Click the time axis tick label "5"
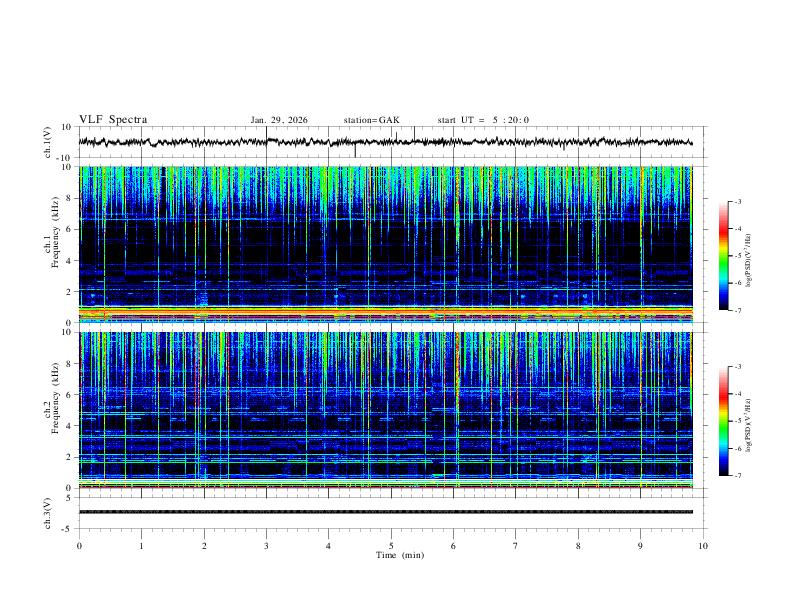This screenshot has height=612, width=792. coord(391,546)
